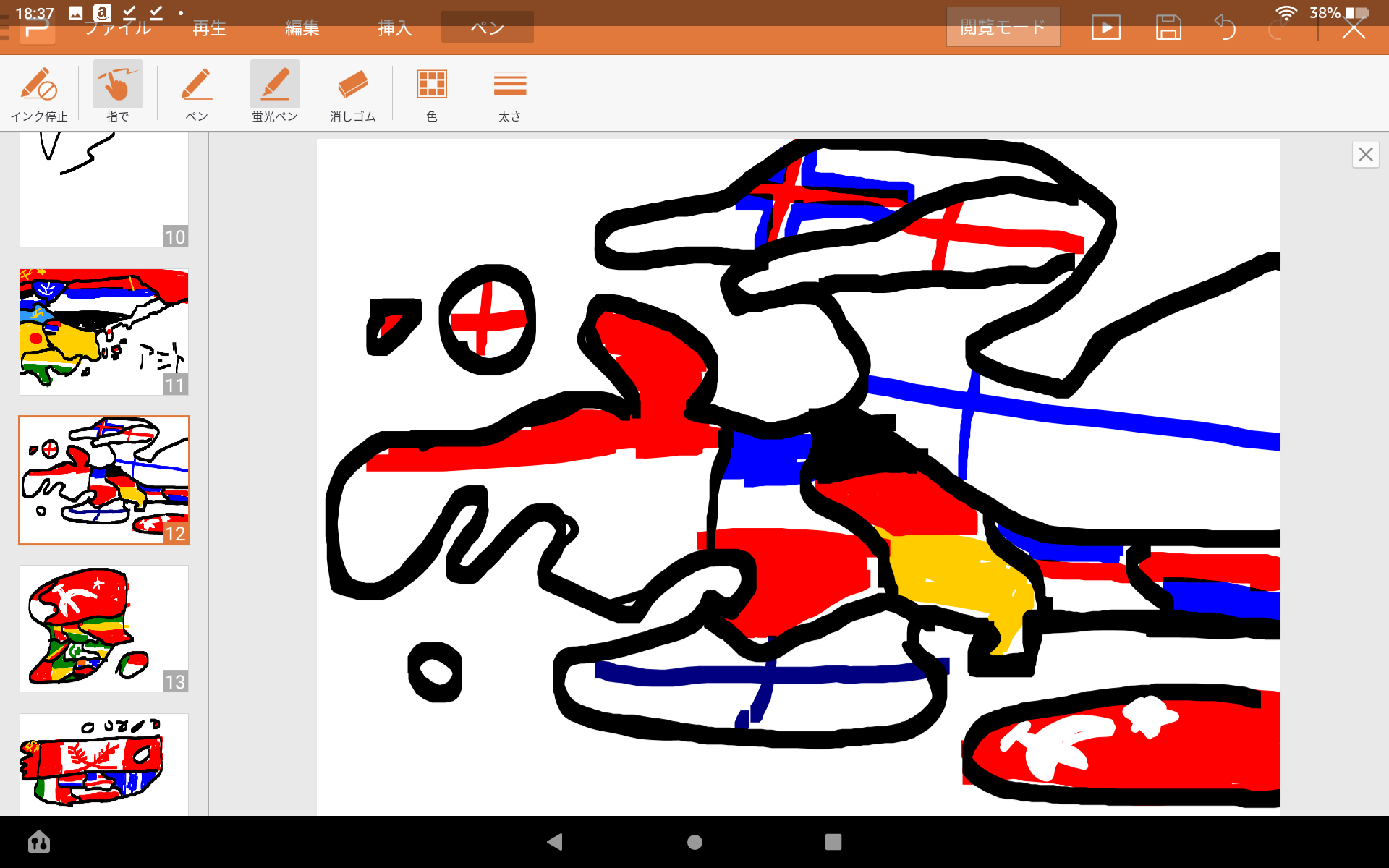Select the ペン ribbon tab
1389x868 pixels.
pyautogui.click(x=488, y=27)
